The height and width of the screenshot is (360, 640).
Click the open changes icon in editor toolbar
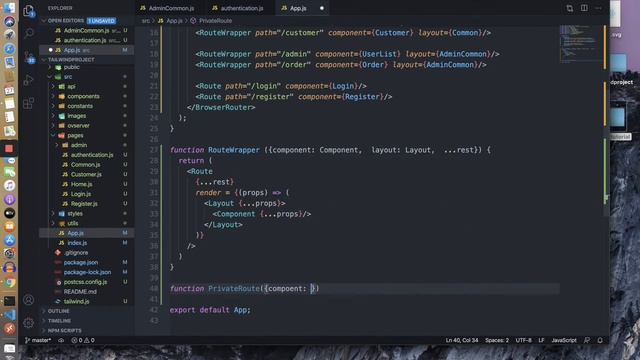[569, 8]
